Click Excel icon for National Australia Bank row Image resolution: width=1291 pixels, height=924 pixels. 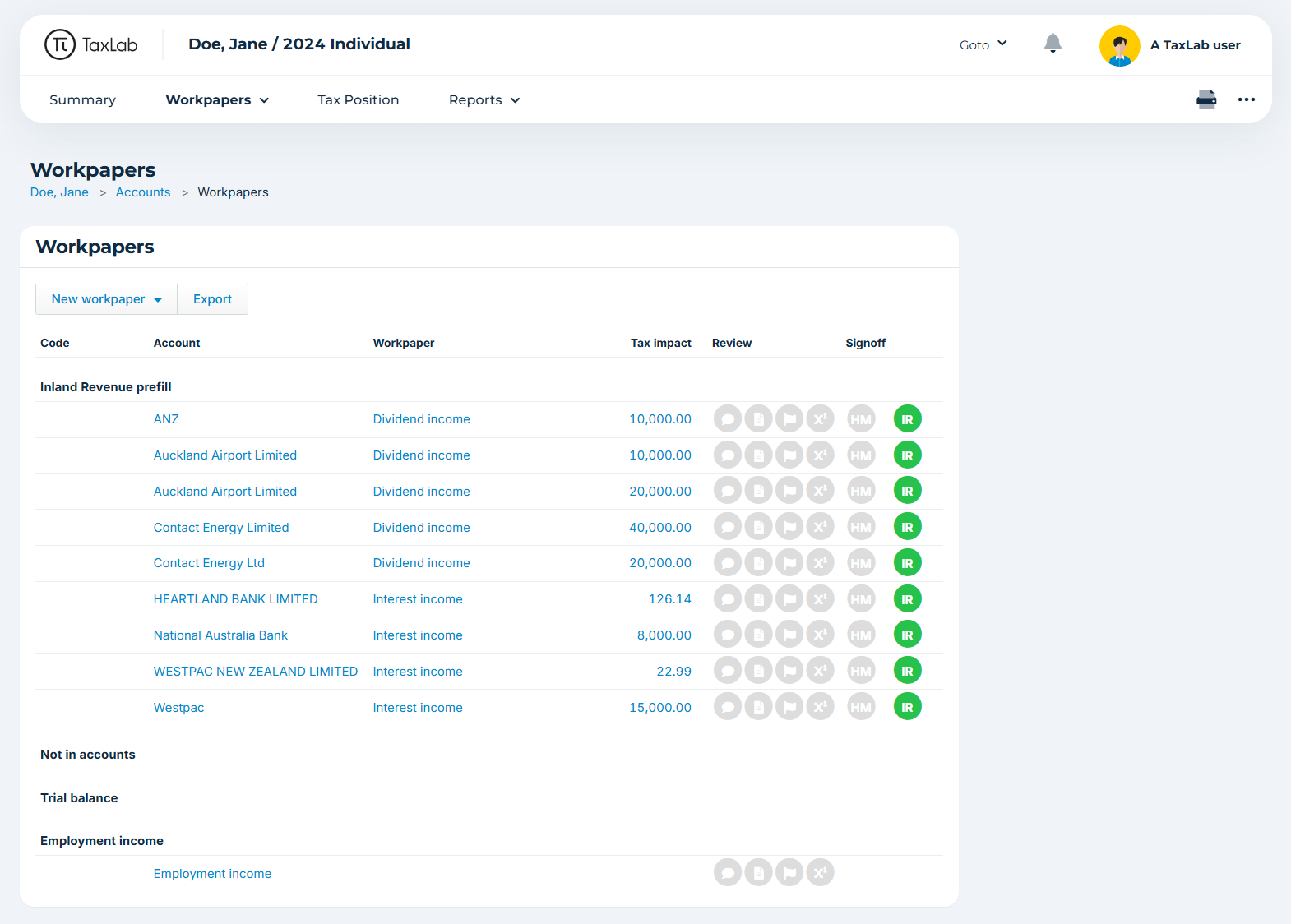tap(820, 635)
